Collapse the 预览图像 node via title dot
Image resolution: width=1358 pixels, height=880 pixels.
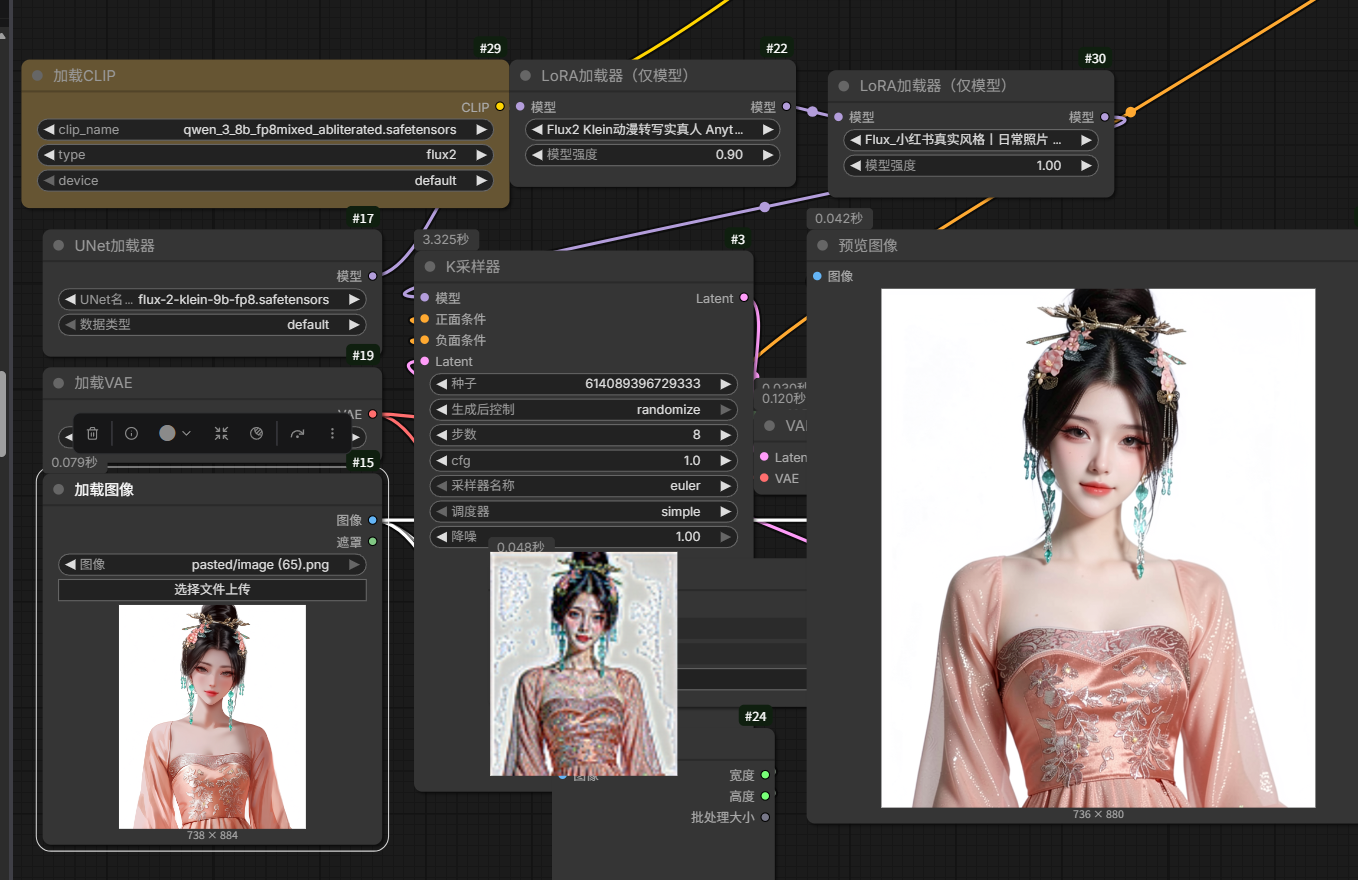[822, 246]
